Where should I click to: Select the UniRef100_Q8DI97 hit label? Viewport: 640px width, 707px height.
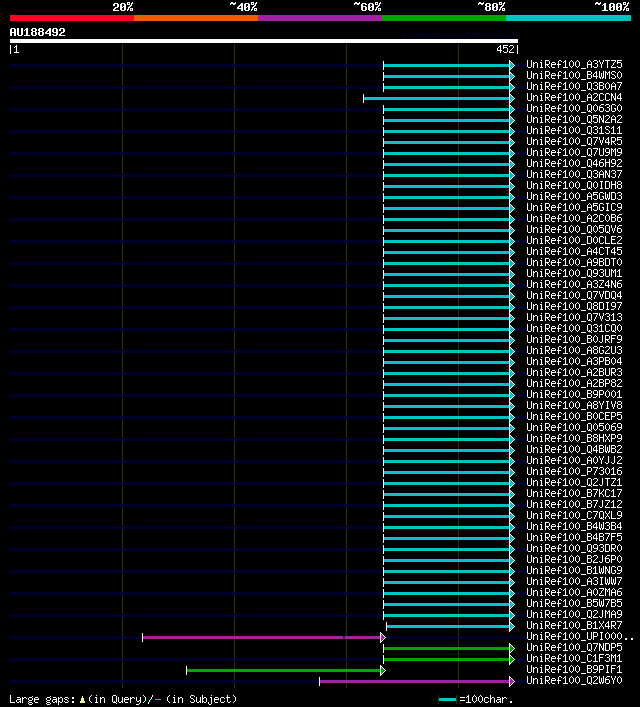click(574, 306)
